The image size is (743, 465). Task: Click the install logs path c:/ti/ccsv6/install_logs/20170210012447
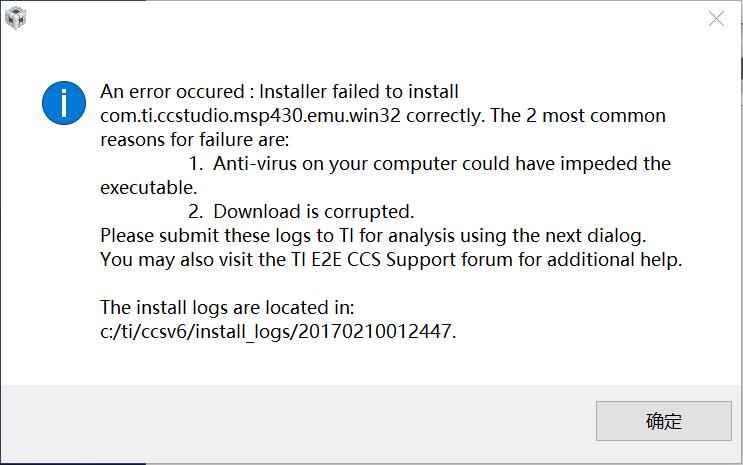tap(278, 331)
